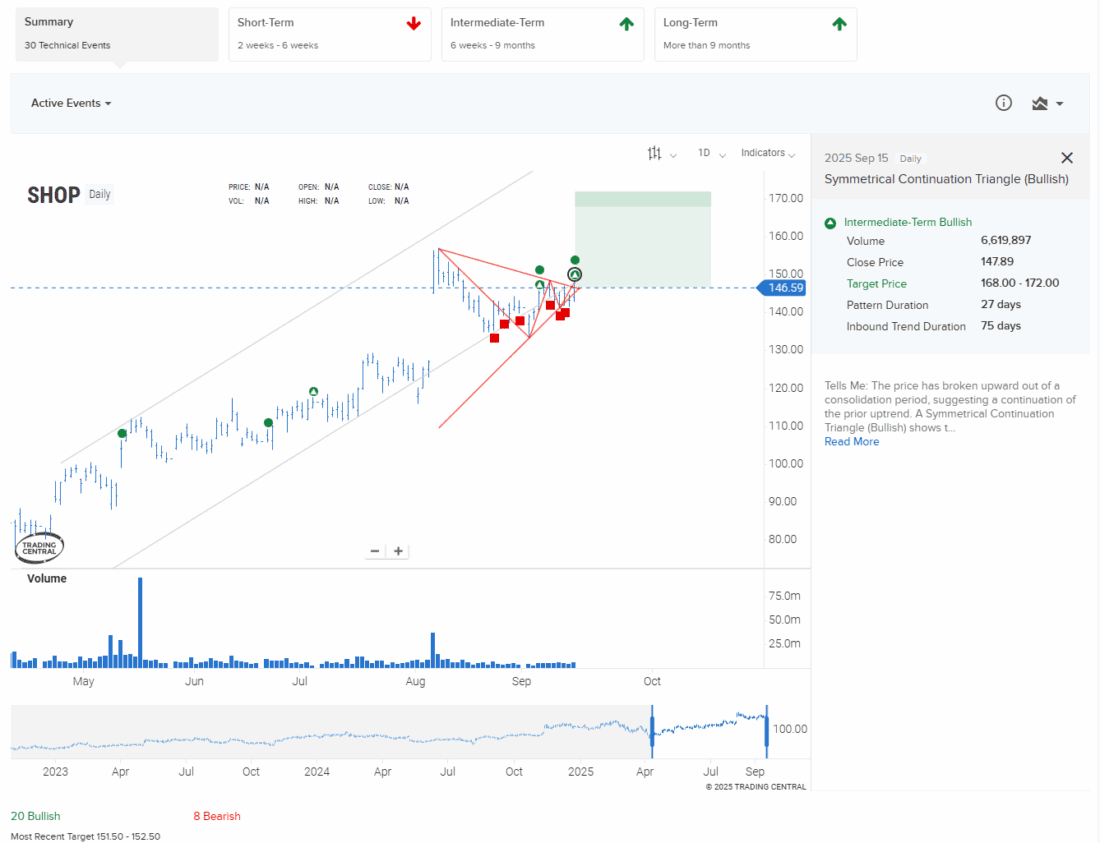Open the 1D interval dropdown
Image resolution: width=1100 pixels, height=843 pixels.
pyautogui.click(x=711, y=153)
